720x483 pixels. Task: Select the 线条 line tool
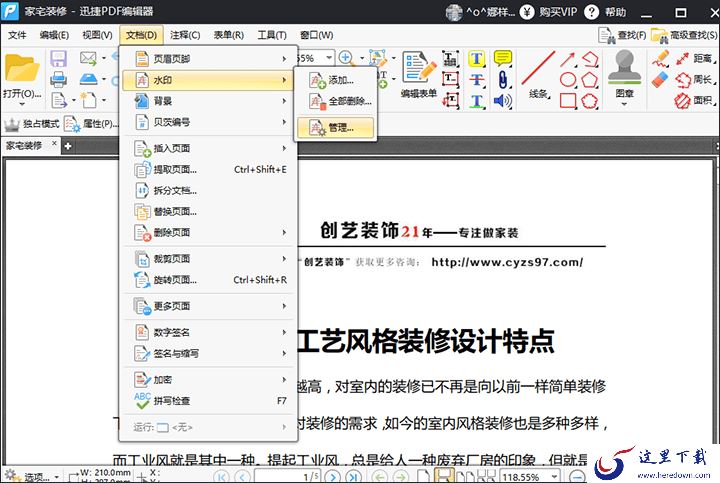click(x=539, y=74)
